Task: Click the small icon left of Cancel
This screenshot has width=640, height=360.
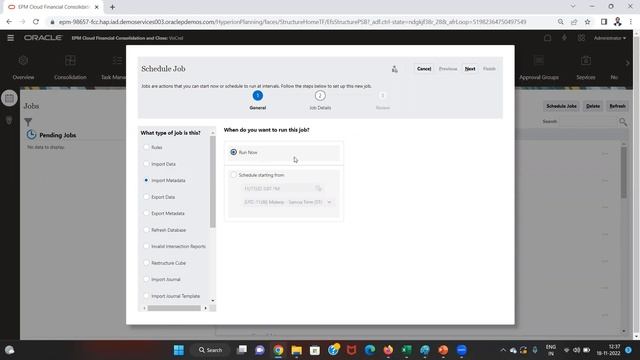Action: pyautogui.click(x=394, y=69)
